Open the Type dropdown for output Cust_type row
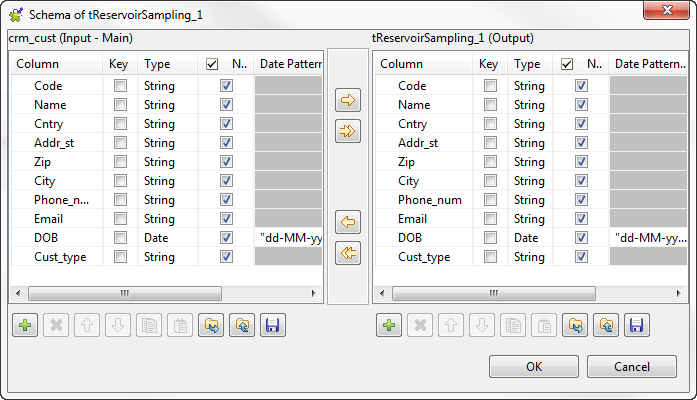Screen dimensions: 697x400 [x=536, y=257]
